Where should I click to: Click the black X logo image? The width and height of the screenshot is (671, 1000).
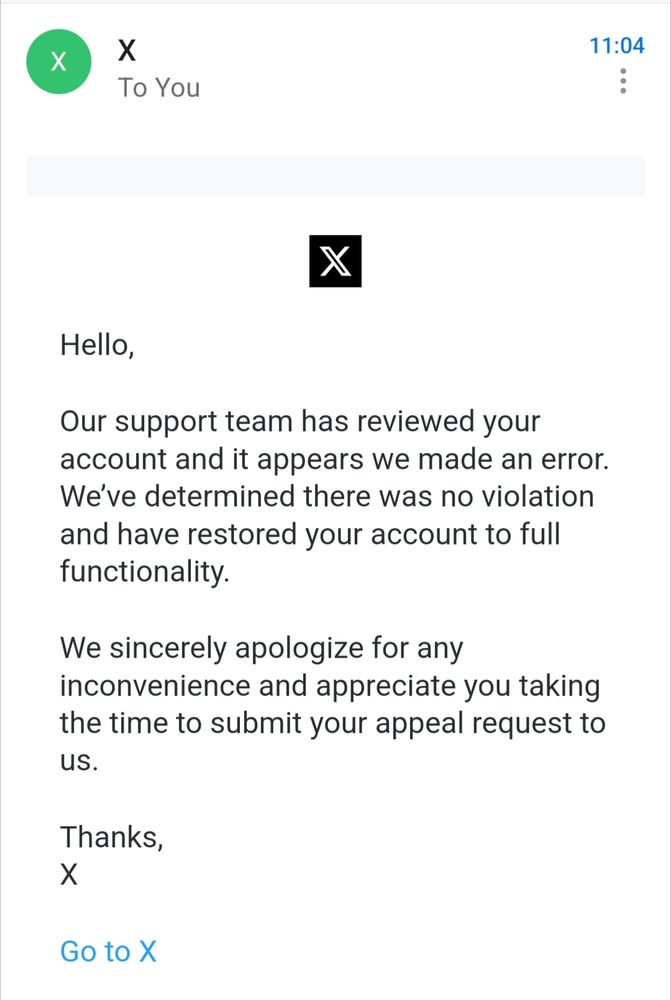pos(335,262)
